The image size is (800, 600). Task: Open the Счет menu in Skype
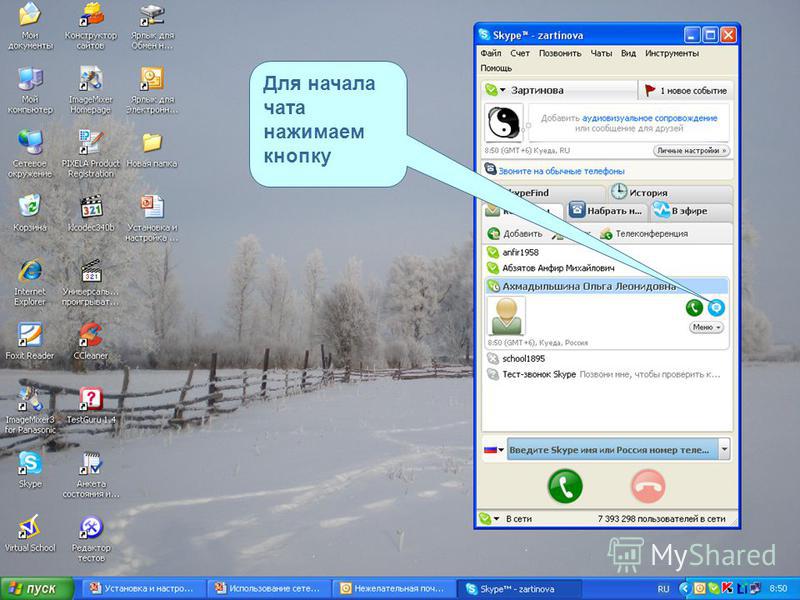coord(519,53)
